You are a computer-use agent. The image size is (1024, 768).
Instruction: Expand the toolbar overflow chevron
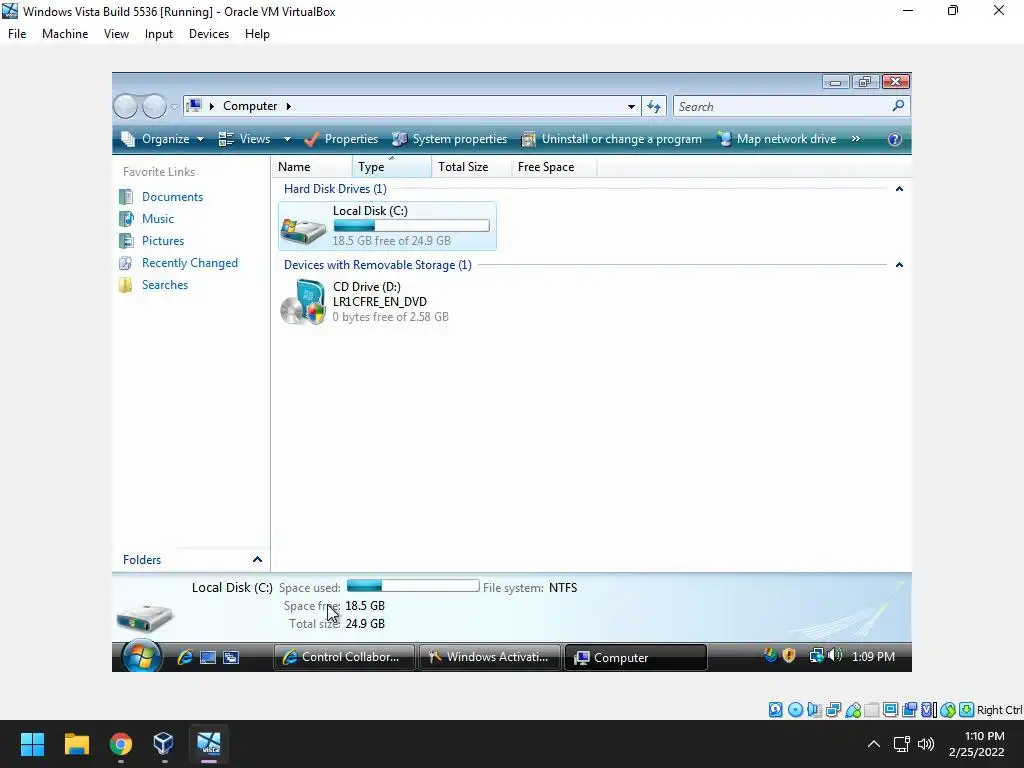click(x=856, y=138)
